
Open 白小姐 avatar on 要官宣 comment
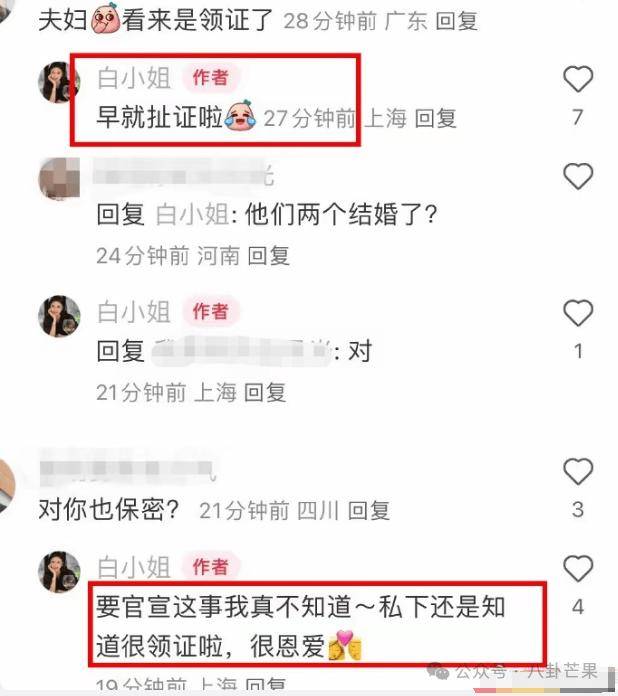(59, 572)
